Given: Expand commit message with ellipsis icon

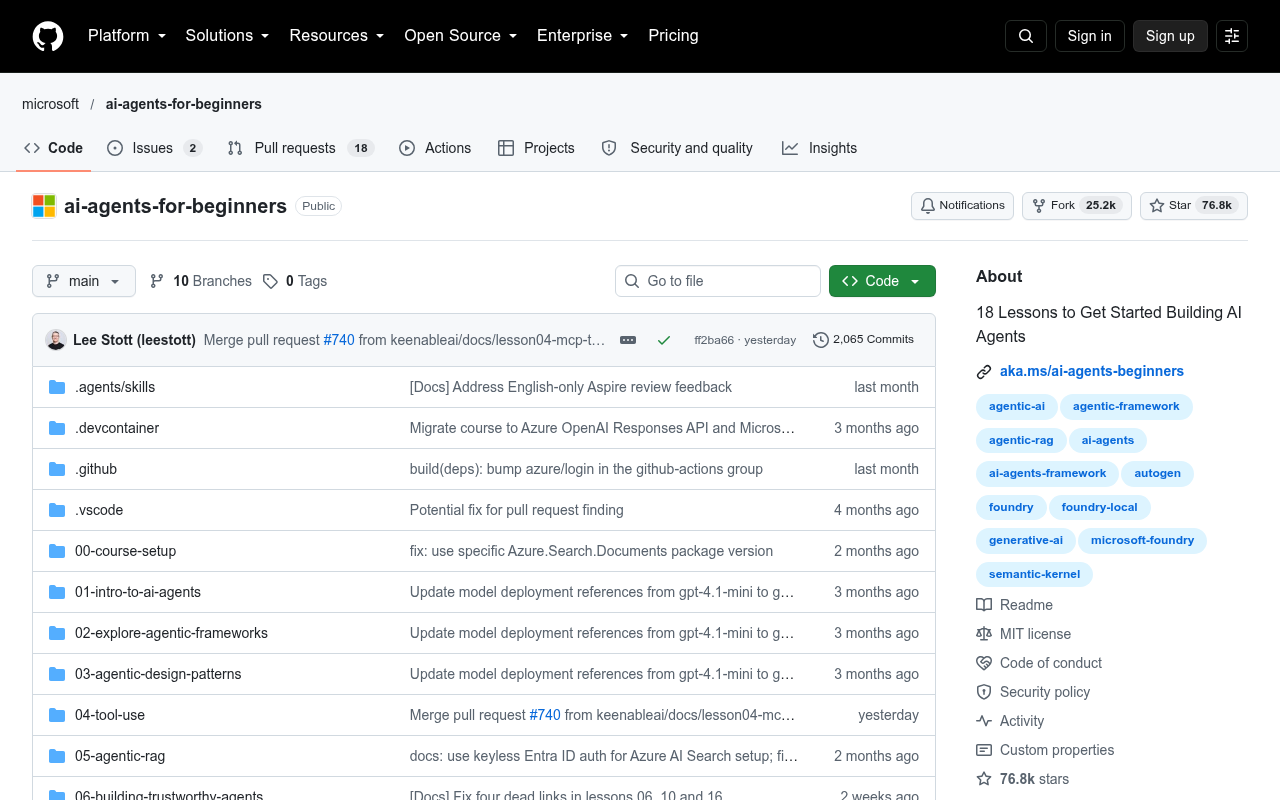Looking at the screenshot, I should point(628,340).
